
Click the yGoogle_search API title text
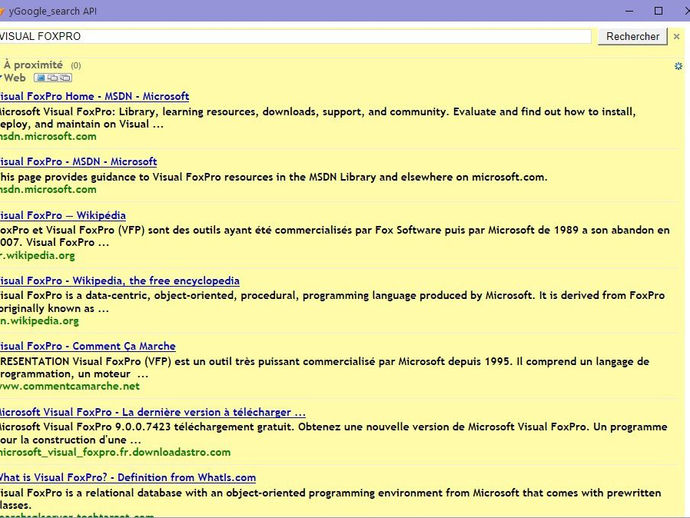pyautogui.click(x=53, y=11)
